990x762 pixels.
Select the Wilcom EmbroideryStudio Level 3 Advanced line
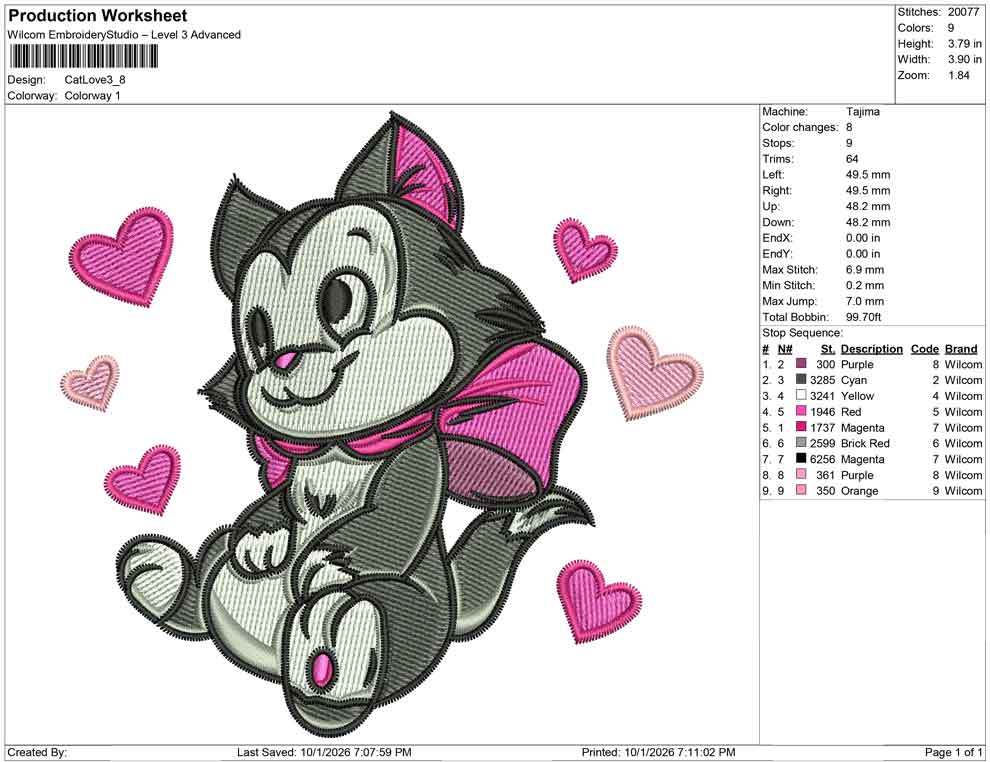coord(124,35)
